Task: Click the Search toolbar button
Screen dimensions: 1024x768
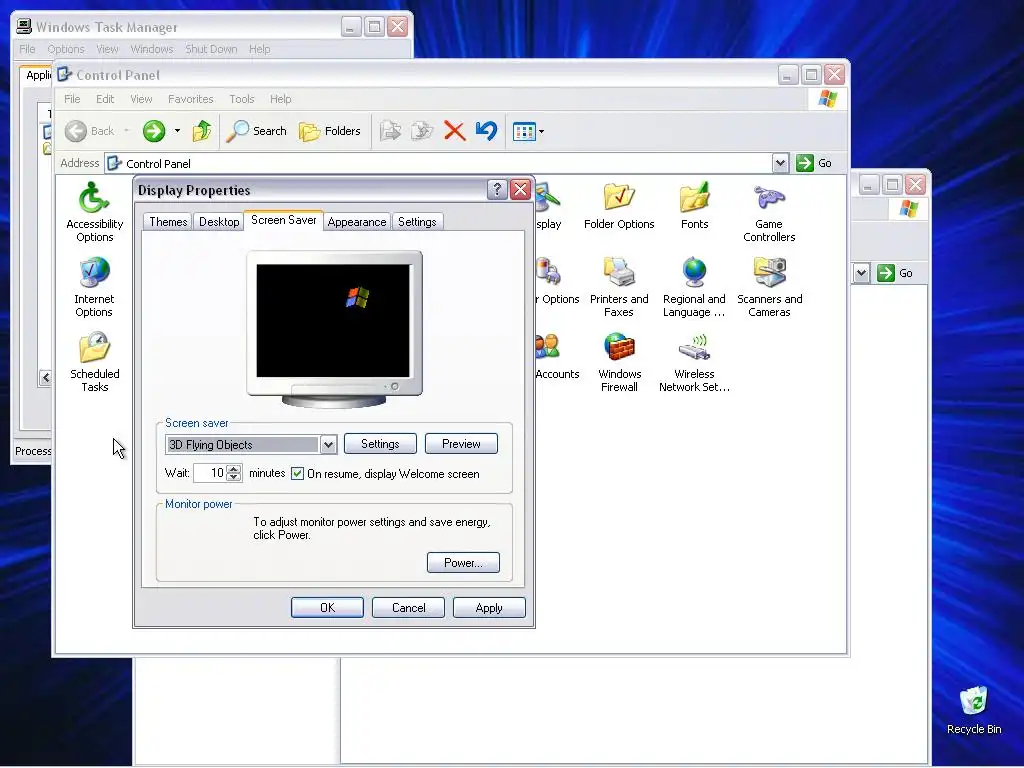Action: pos(257,131)
